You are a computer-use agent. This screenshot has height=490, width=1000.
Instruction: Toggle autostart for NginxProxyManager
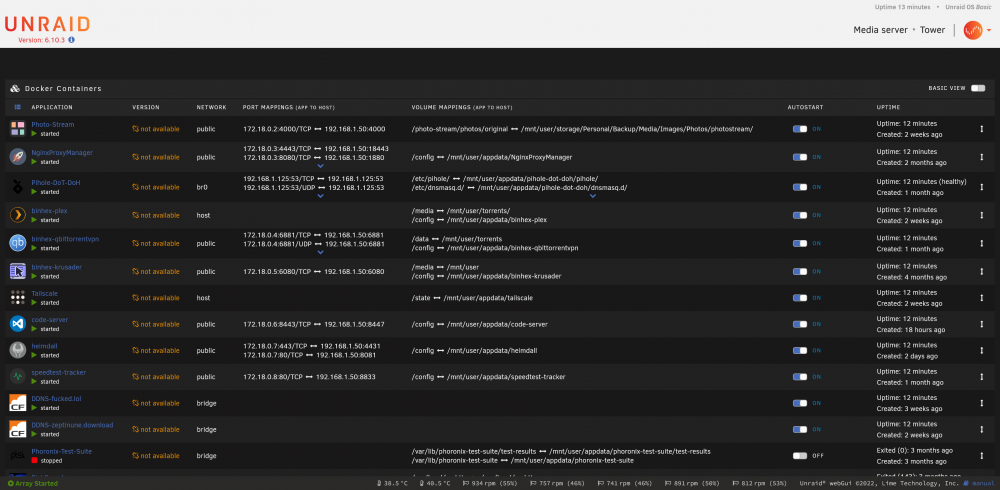point(800,157)
